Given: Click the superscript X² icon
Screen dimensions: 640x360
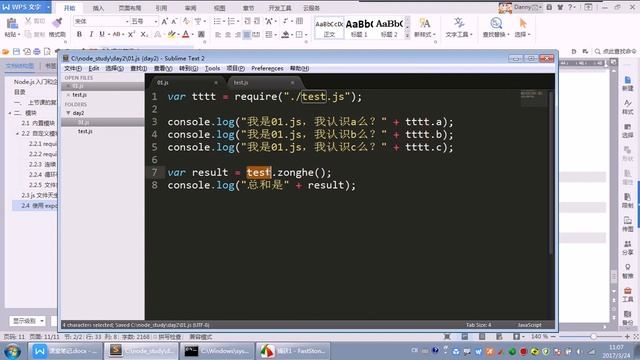Looking at the screenshot, I should [x=131, y=35].
